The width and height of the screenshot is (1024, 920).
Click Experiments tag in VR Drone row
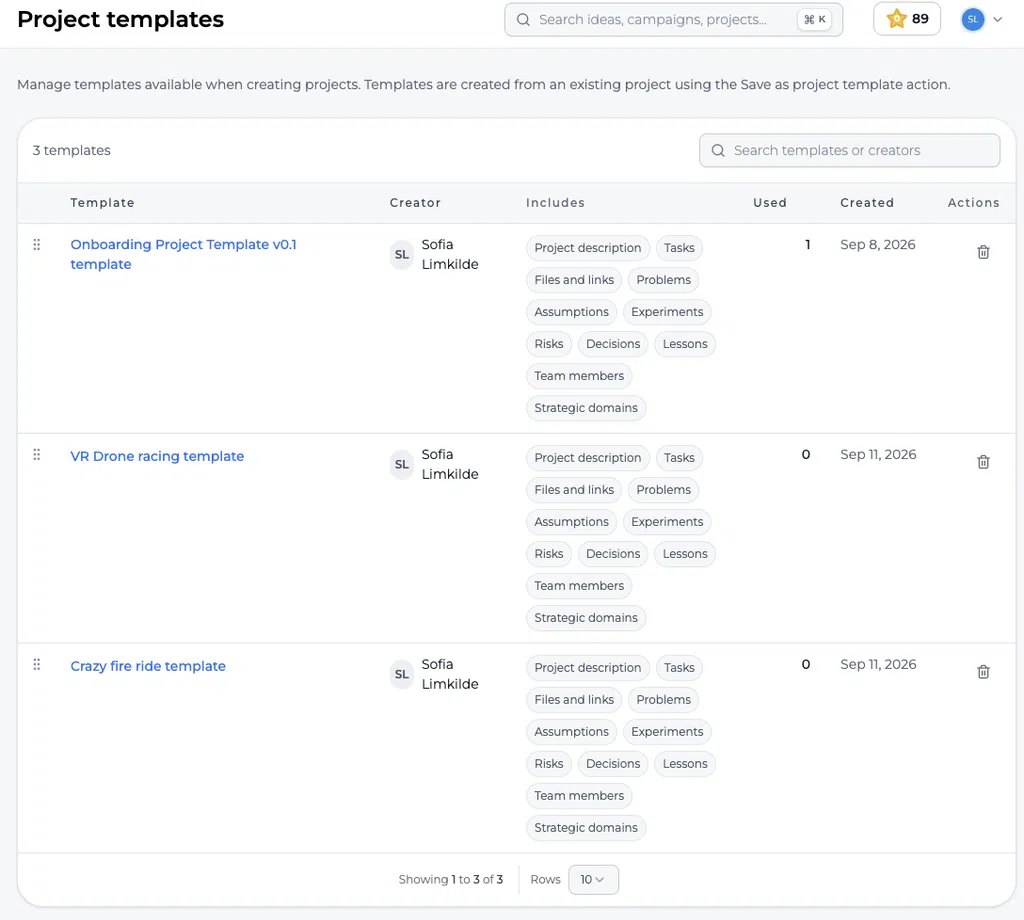pyautogui.click(x=667, y=522)
